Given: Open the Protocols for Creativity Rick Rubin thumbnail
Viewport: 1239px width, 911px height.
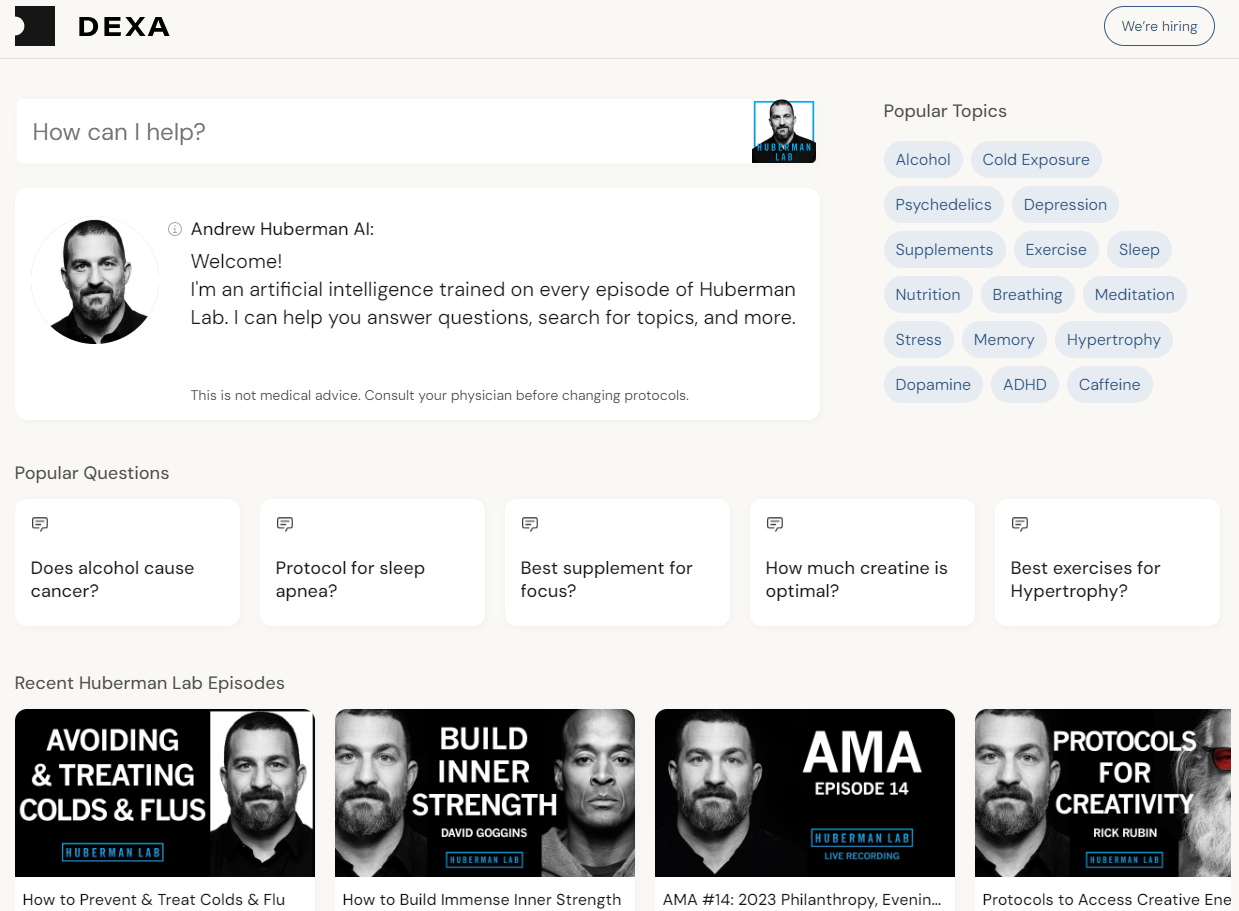Looking at the screenshot, I should (1103, 793).
